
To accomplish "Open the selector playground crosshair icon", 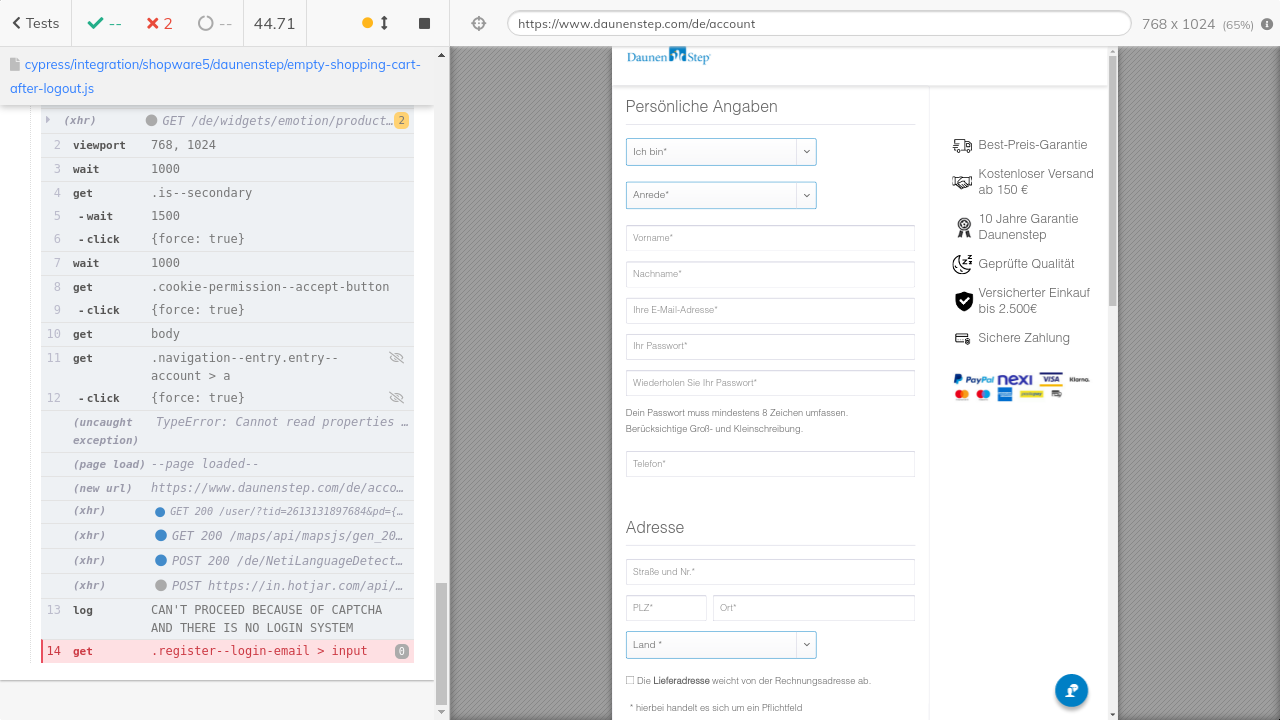I will 478,23.
